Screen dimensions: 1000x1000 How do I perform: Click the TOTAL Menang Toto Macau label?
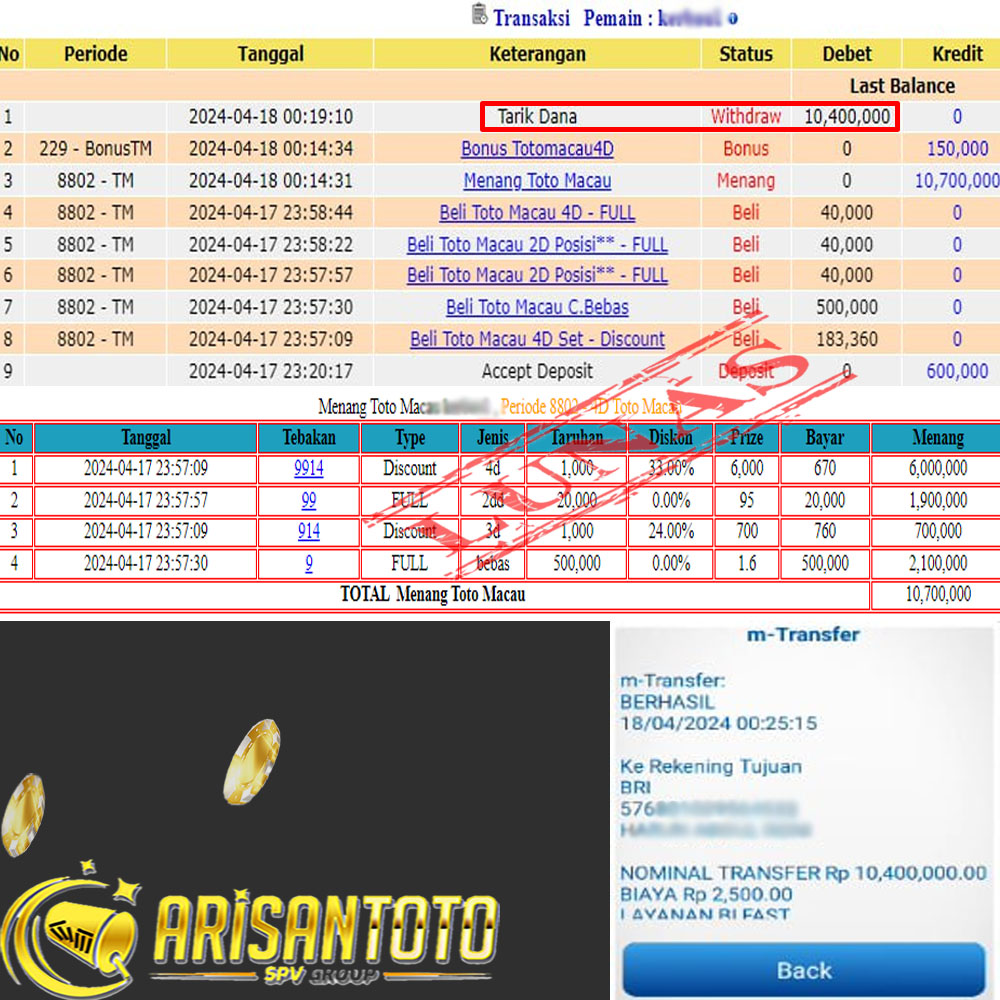click(432, 594)
